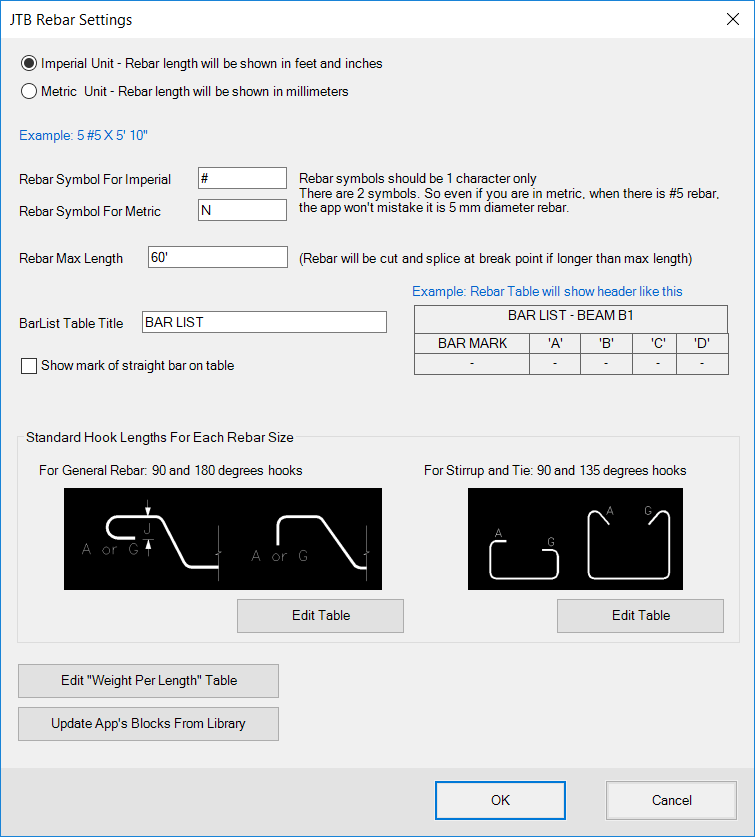Click the Rebar Symbol For Imperial field

tap(242, 178)
